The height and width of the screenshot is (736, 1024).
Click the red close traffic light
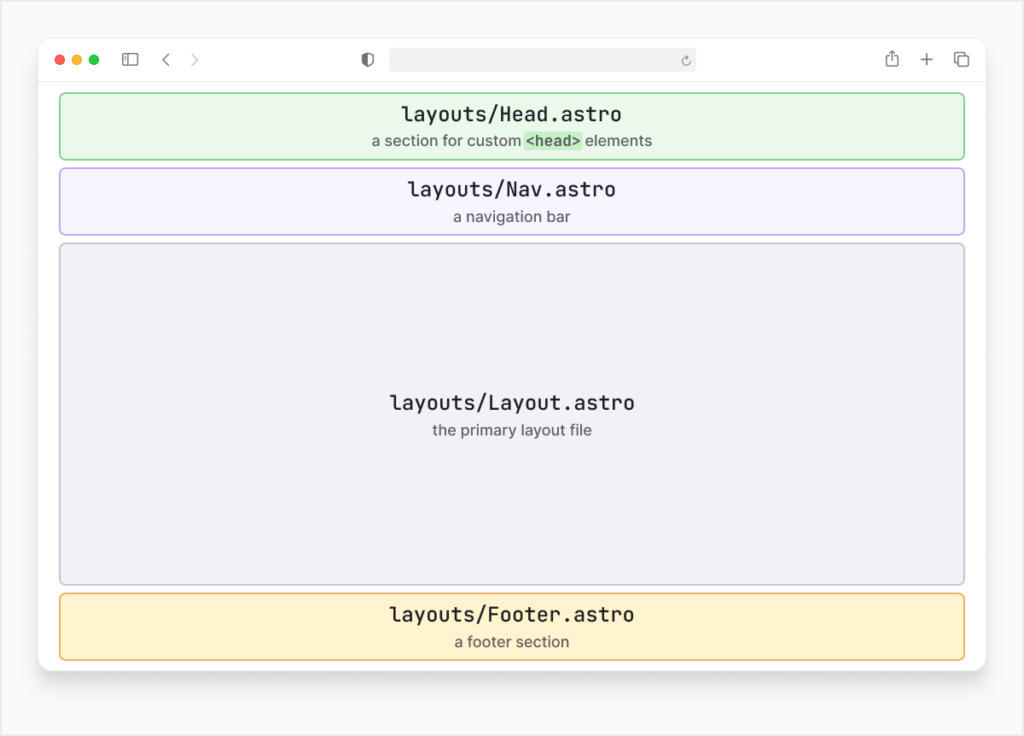[59, 59]
